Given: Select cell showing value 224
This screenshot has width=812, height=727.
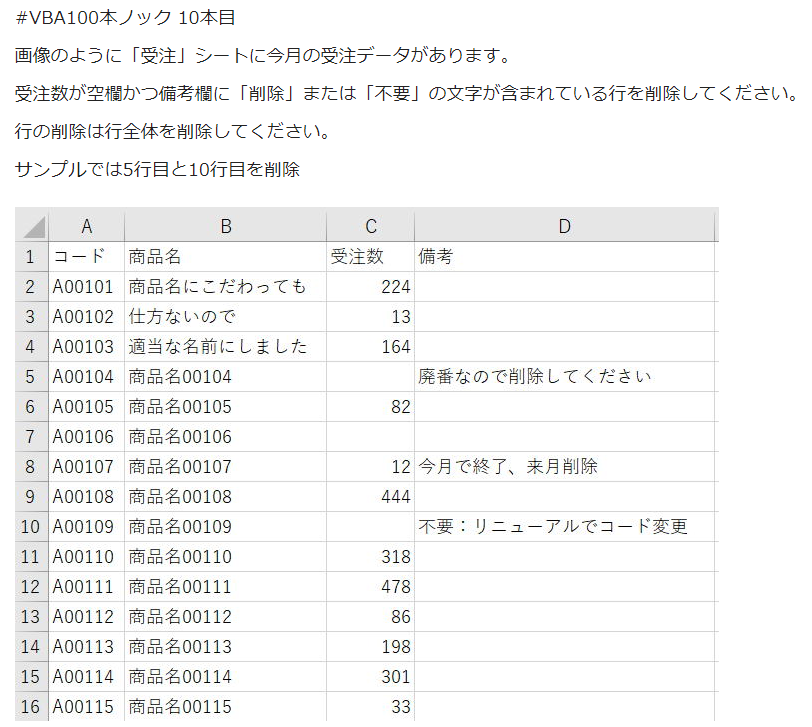Looking at the screenshot, I should 371,286.
